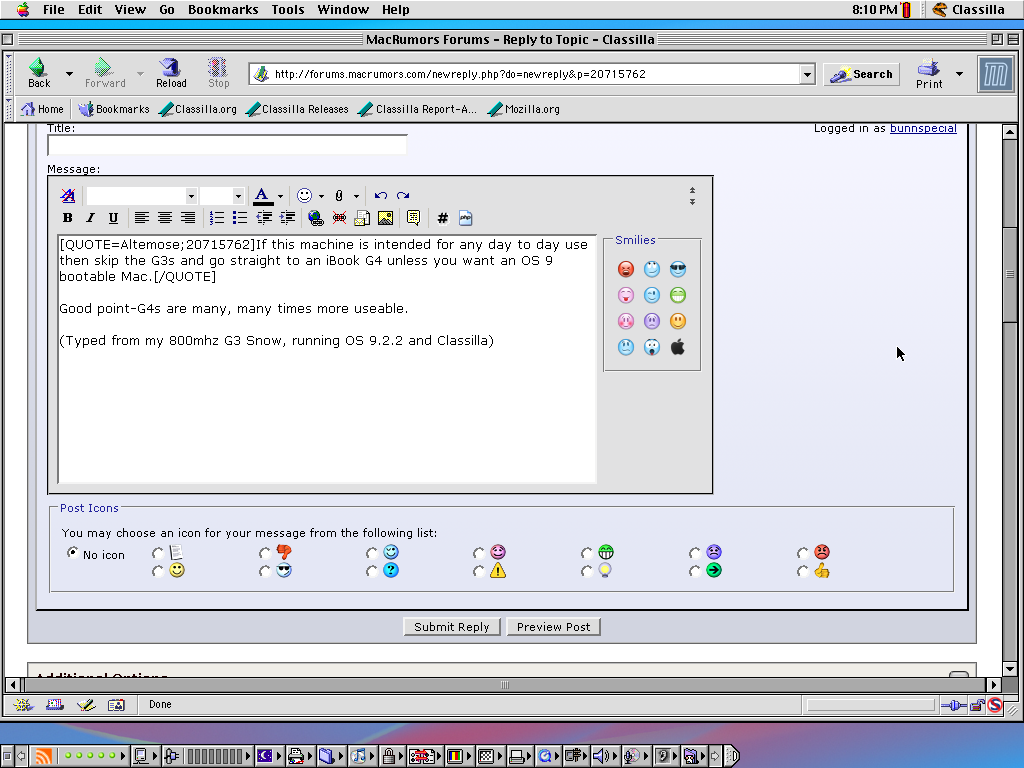Select the document page post icon

click(x=157, y=553)
